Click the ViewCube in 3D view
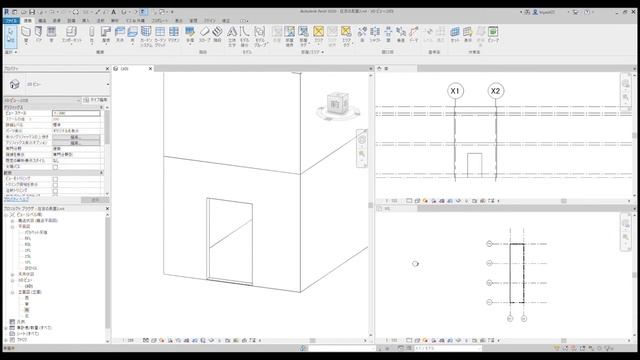 (x=338, y=104)
